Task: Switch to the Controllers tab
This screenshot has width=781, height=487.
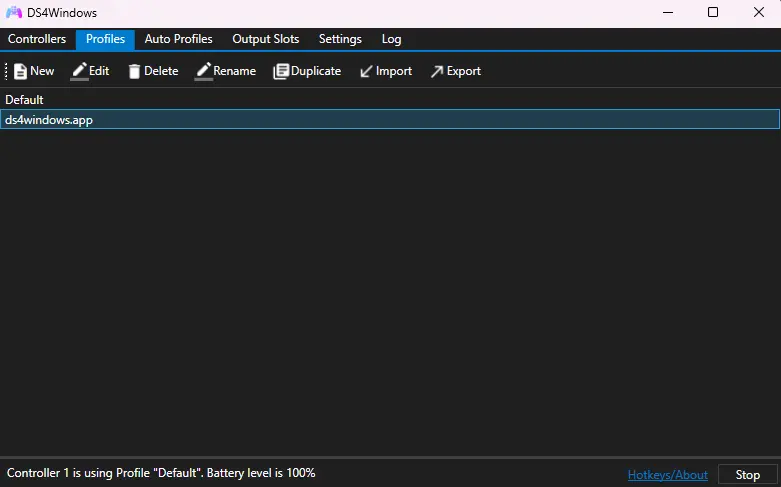Action: click(37, 39)
